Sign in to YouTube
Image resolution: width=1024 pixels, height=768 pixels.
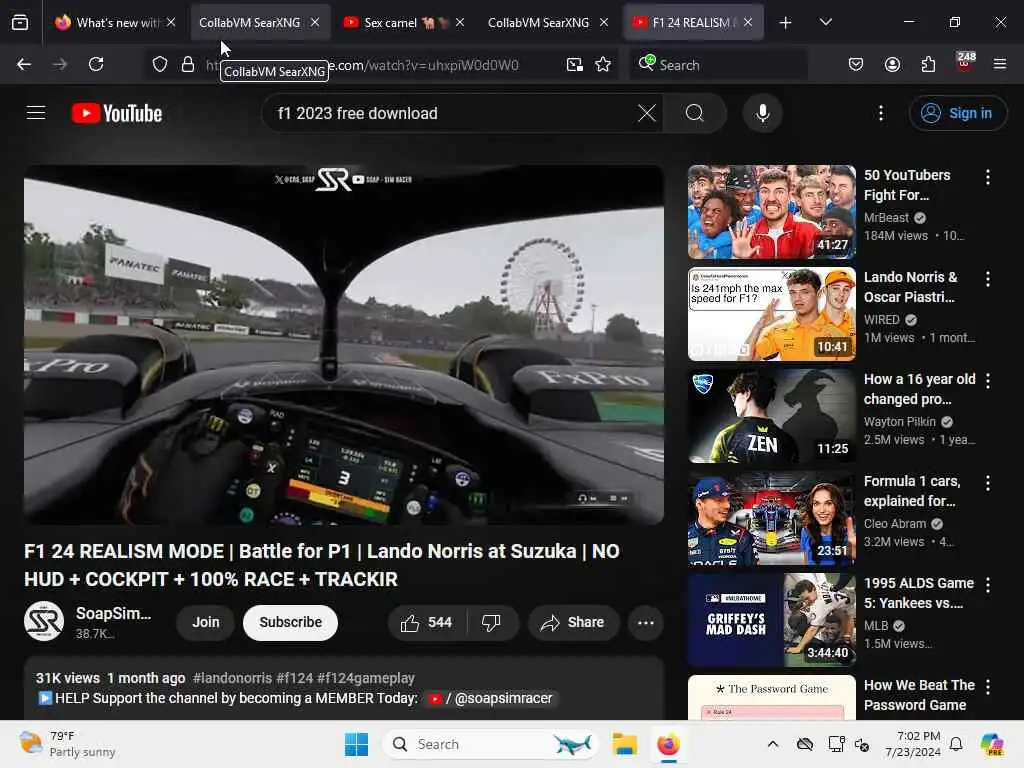(x=957, y=113)
